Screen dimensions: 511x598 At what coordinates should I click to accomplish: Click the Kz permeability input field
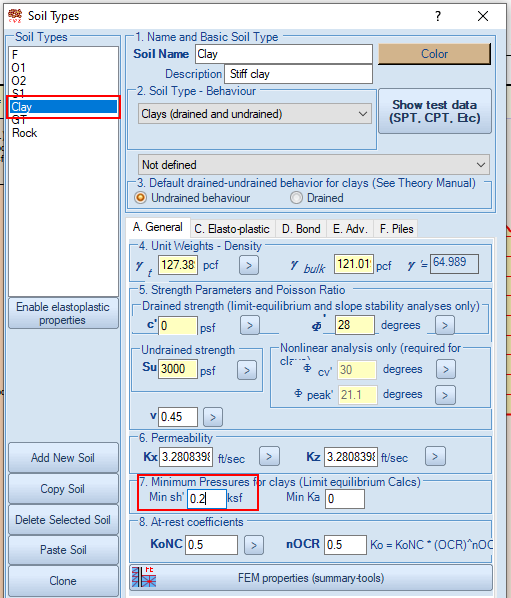tap(351, 457)
